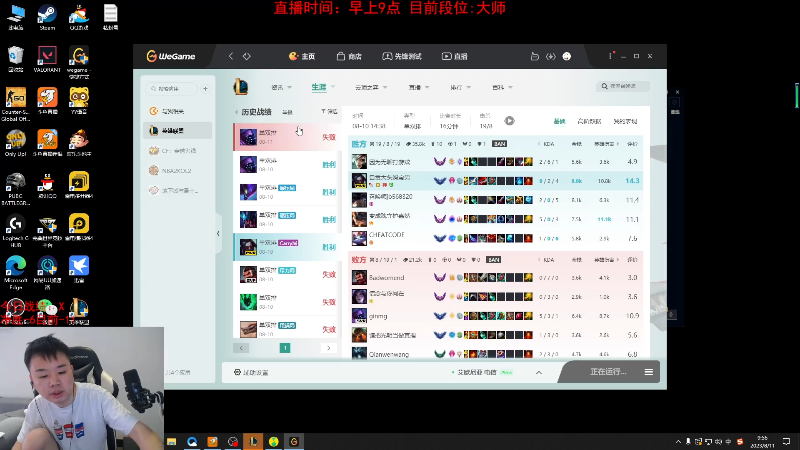Screen dimensions: 800x450
Task: Open the Steam desktop icon
Action: pos(47,17)
